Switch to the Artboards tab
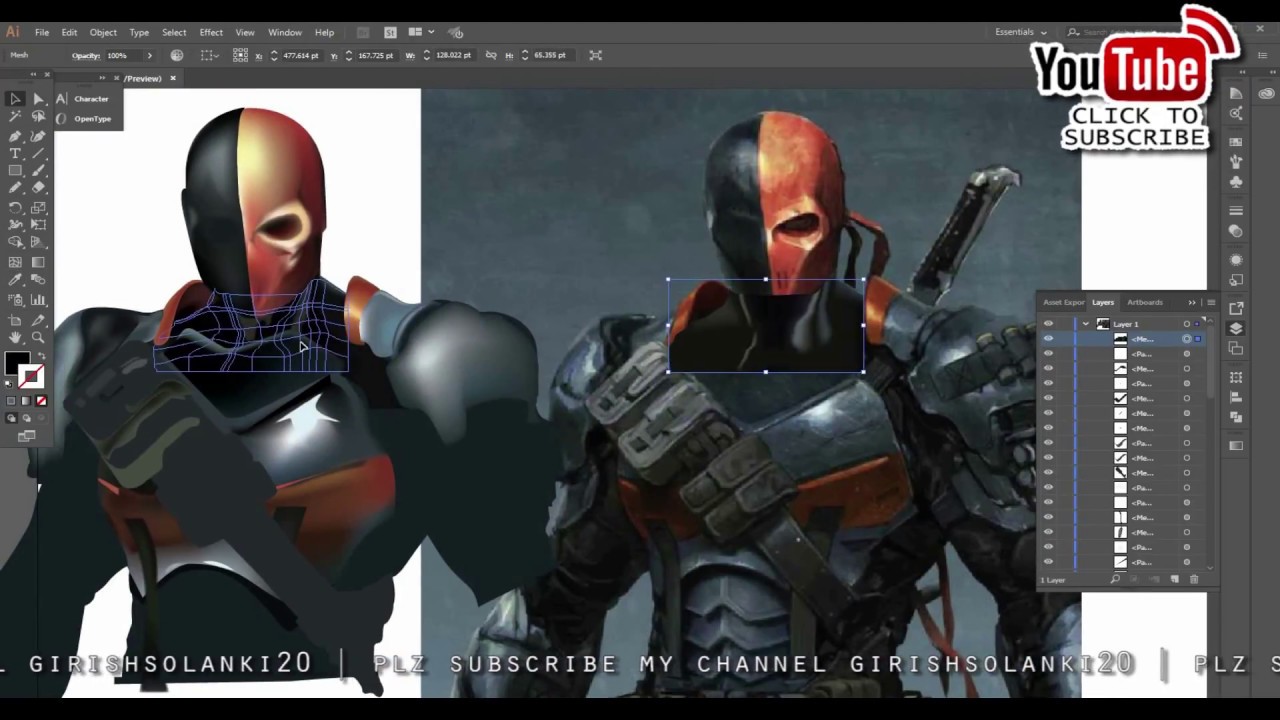The height and width of the screenshot is (720, 1280). [1145, 302]
